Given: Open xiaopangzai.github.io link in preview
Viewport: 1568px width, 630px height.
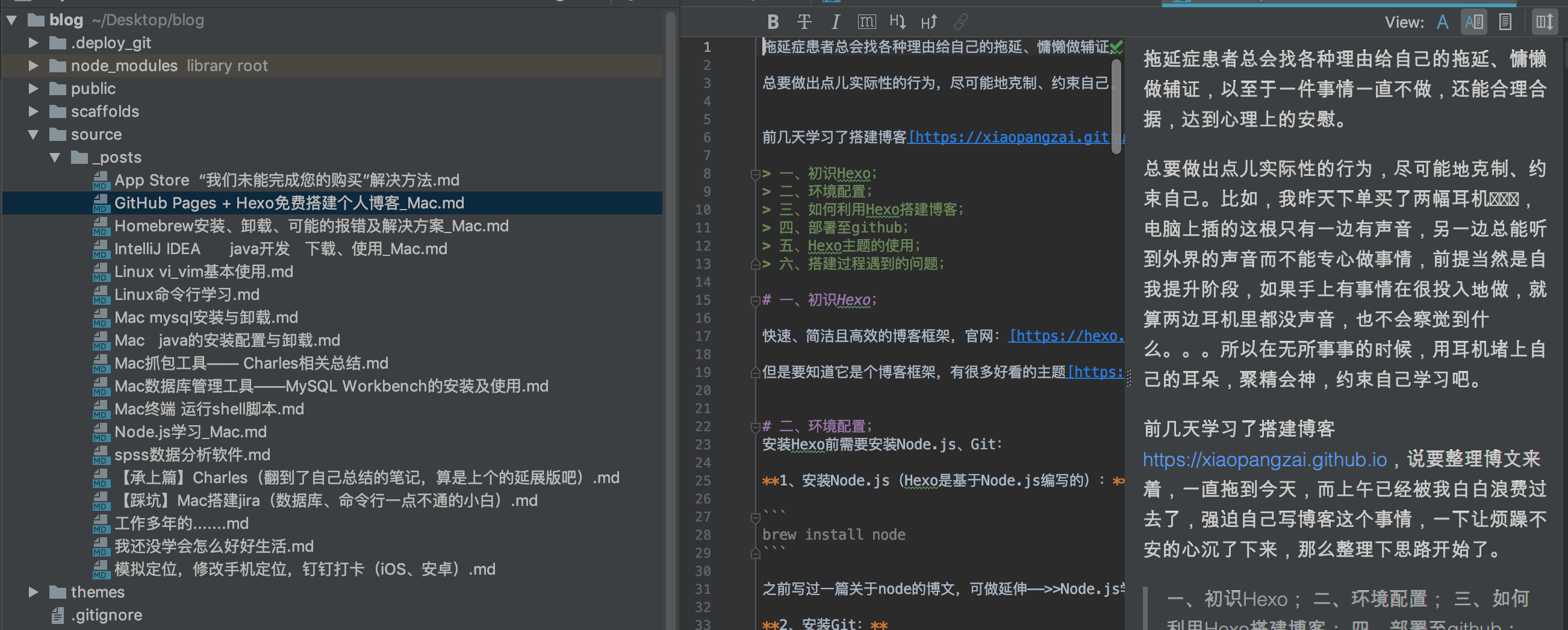Looking at the screenshot, I should click(1265, 460).
